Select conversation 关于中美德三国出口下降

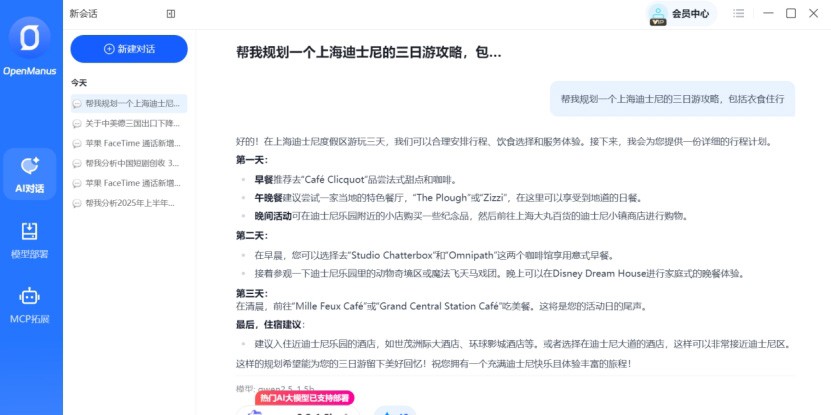131,123
